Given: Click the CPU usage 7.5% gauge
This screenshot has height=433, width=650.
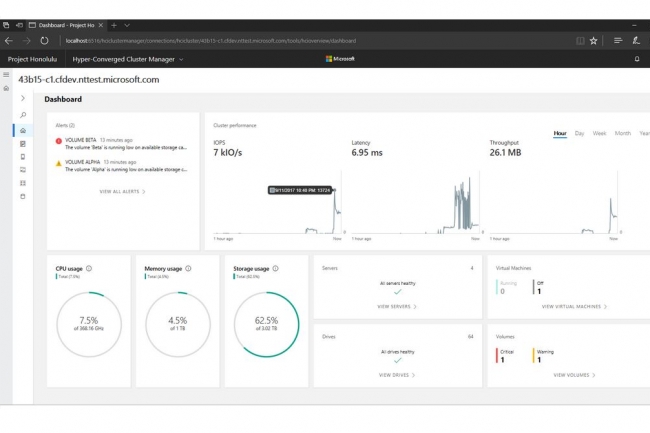Looking at the screenshot, I should coord(89,324).
